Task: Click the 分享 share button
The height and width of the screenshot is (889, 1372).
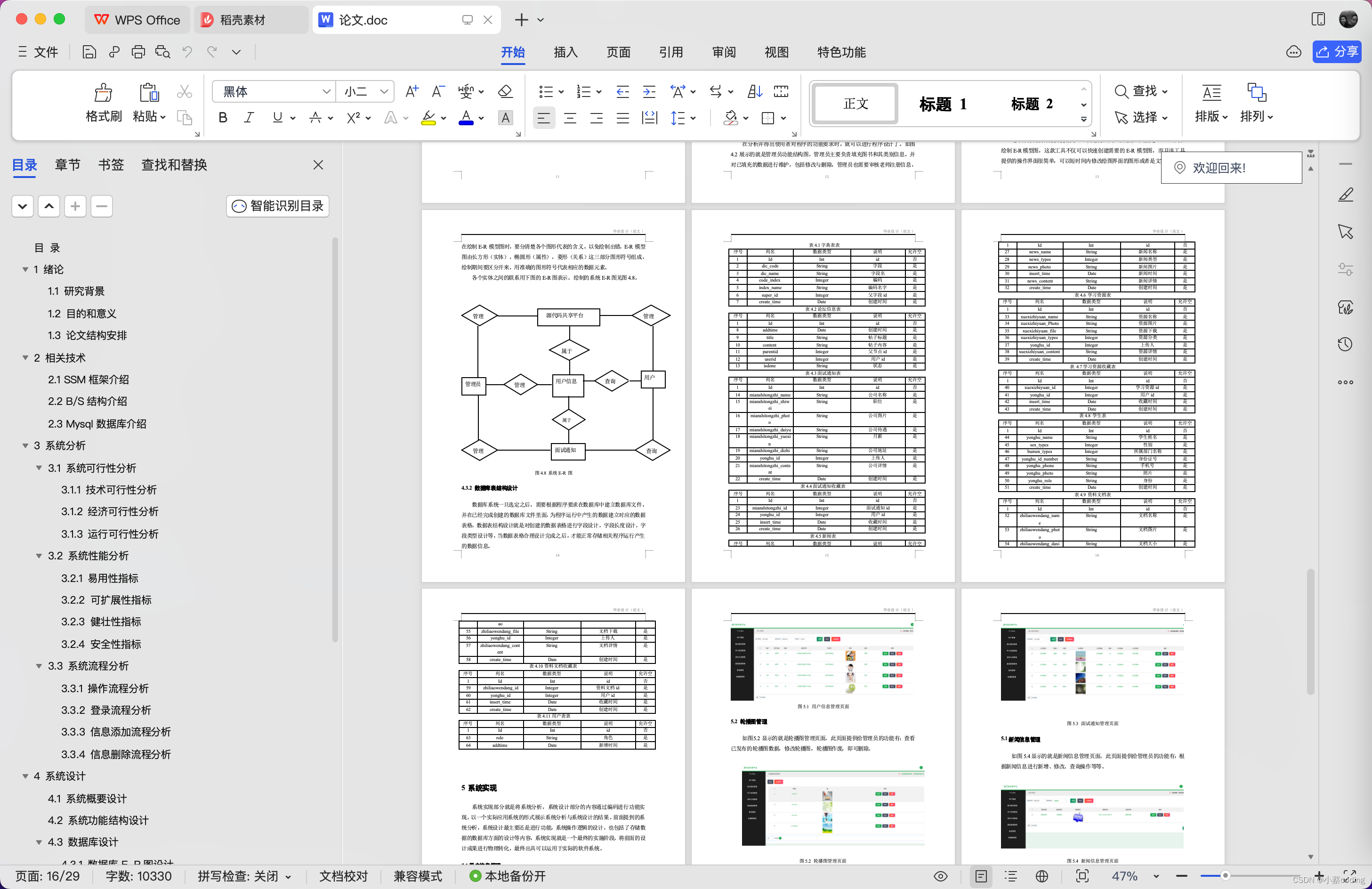Action: 1338,52
